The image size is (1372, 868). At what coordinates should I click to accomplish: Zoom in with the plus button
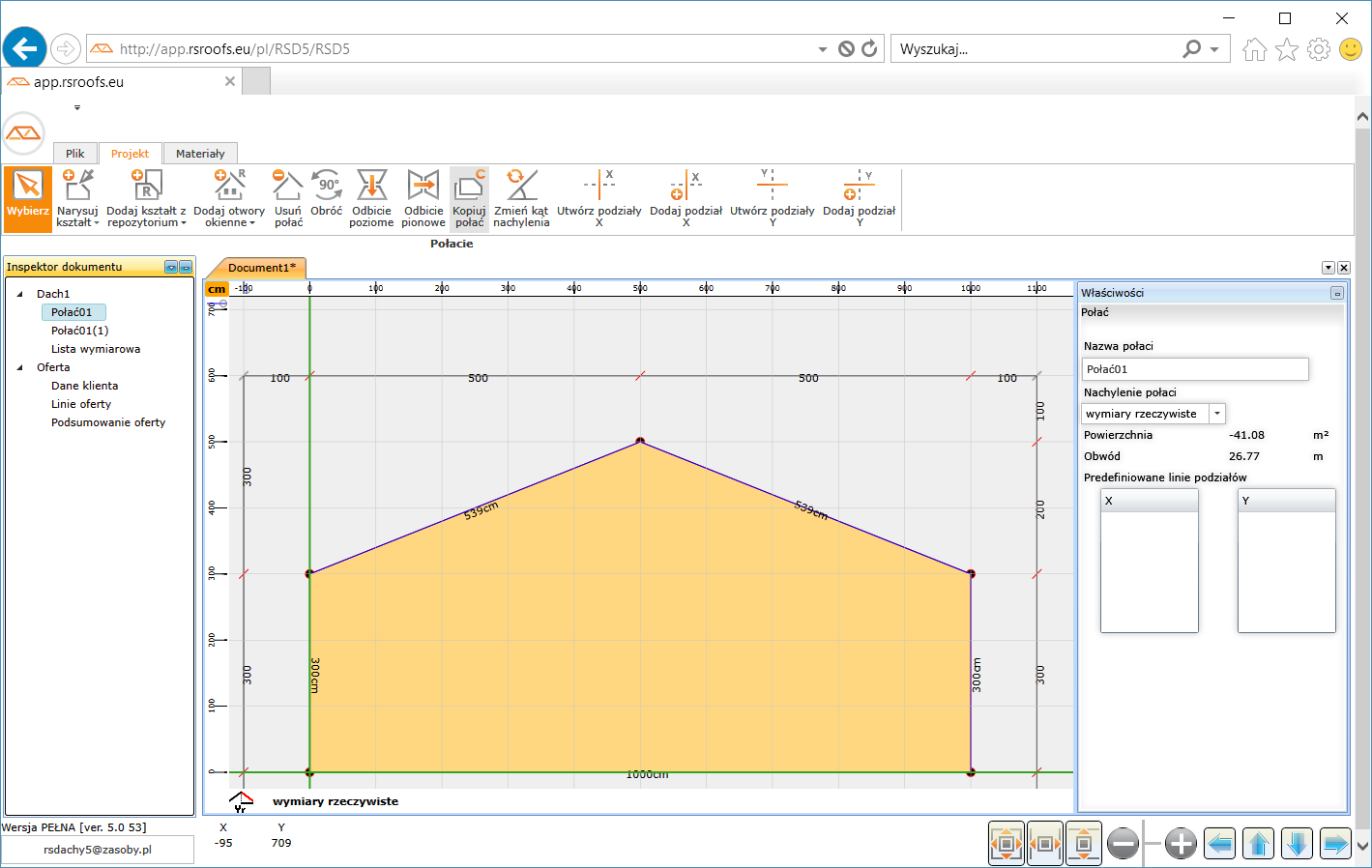click(x=1181, y=844)
